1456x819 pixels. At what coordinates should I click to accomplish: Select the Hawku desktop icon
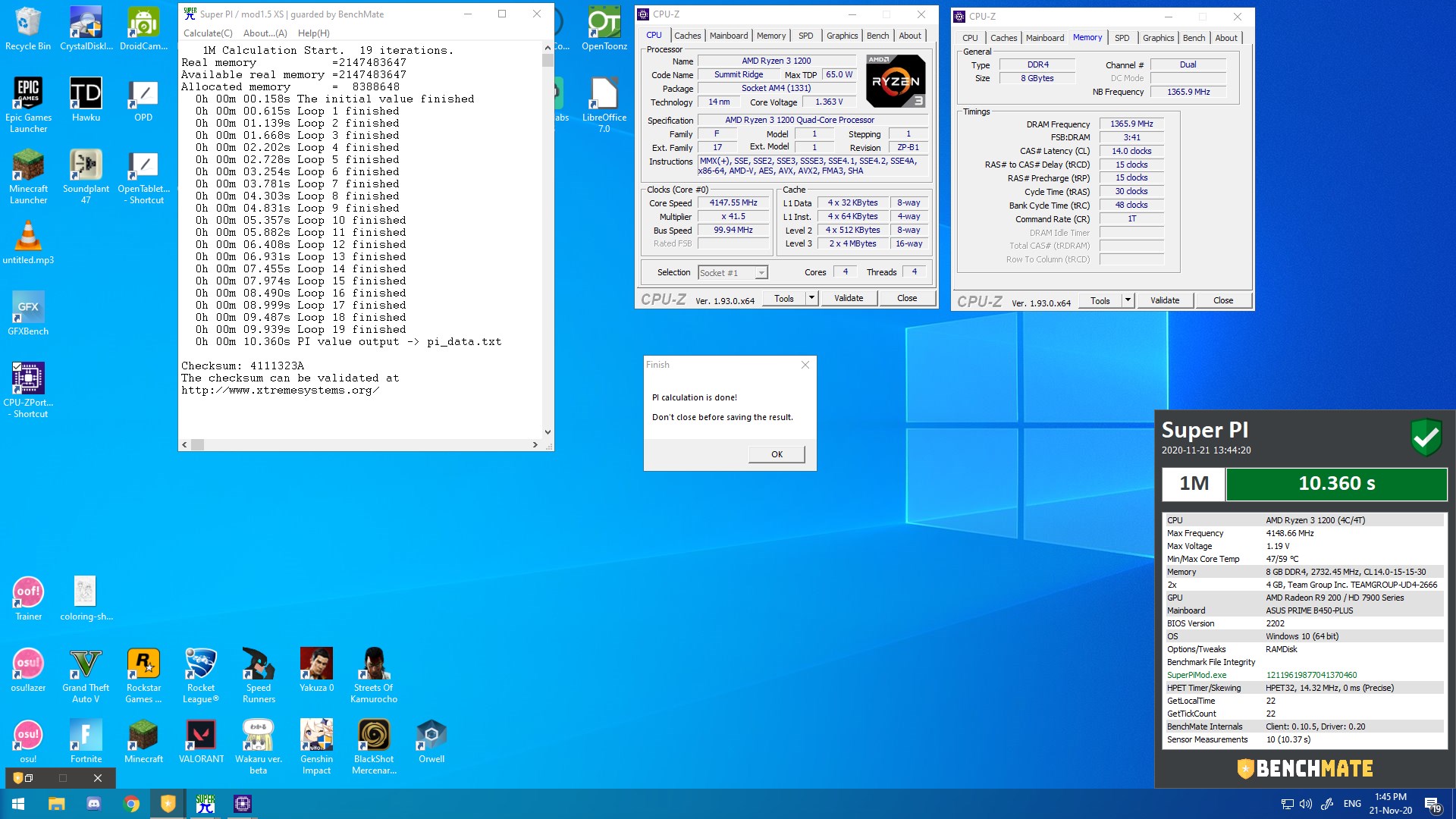click(x=86, y=99)
